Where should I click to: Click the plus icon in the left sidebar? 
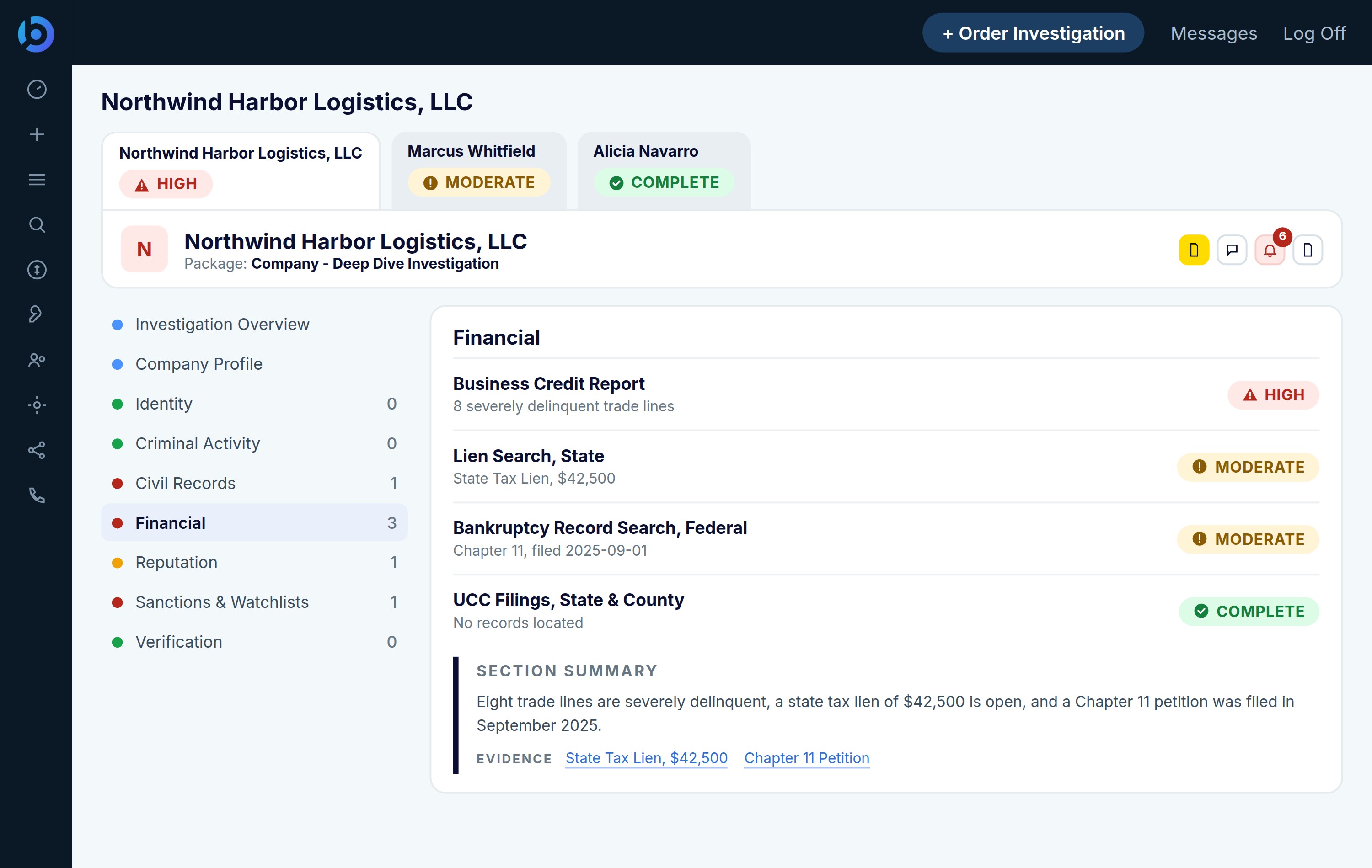click(37, 134)
